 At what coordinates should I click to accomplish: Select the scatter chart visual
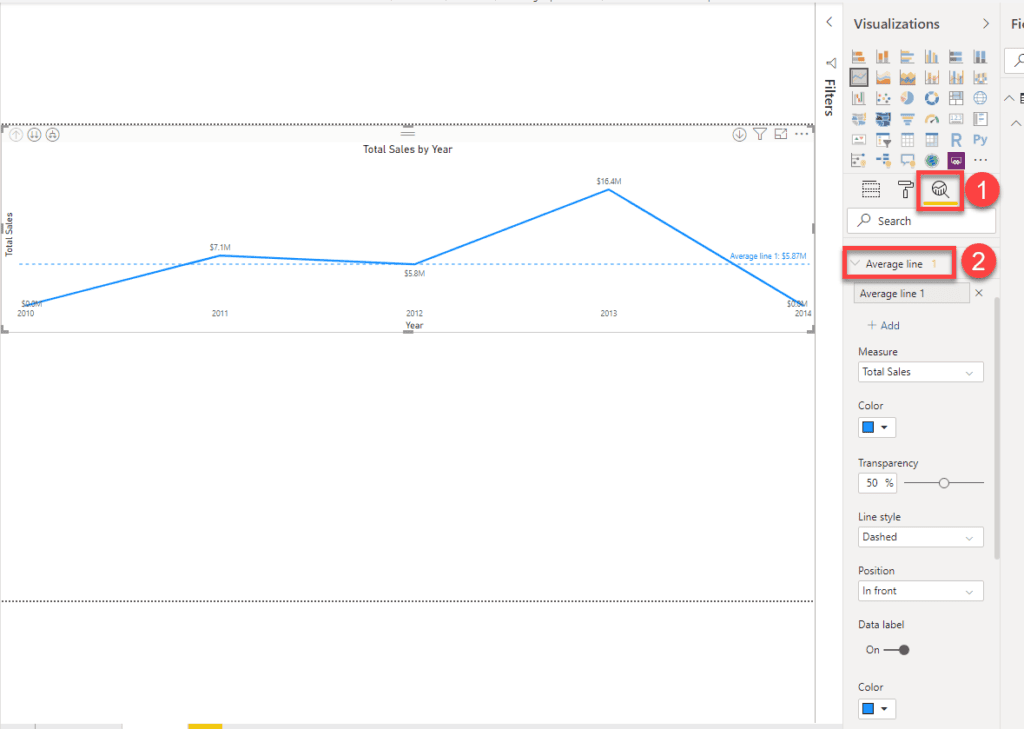coord(883,98)
